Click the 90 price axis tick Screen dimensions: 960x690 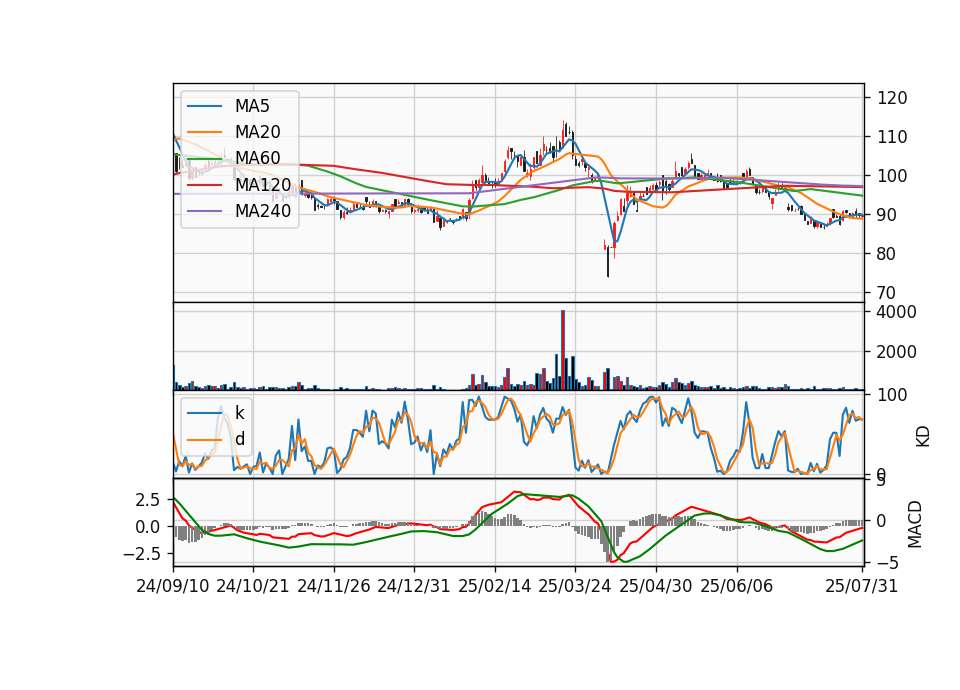[x=887, y=215]
